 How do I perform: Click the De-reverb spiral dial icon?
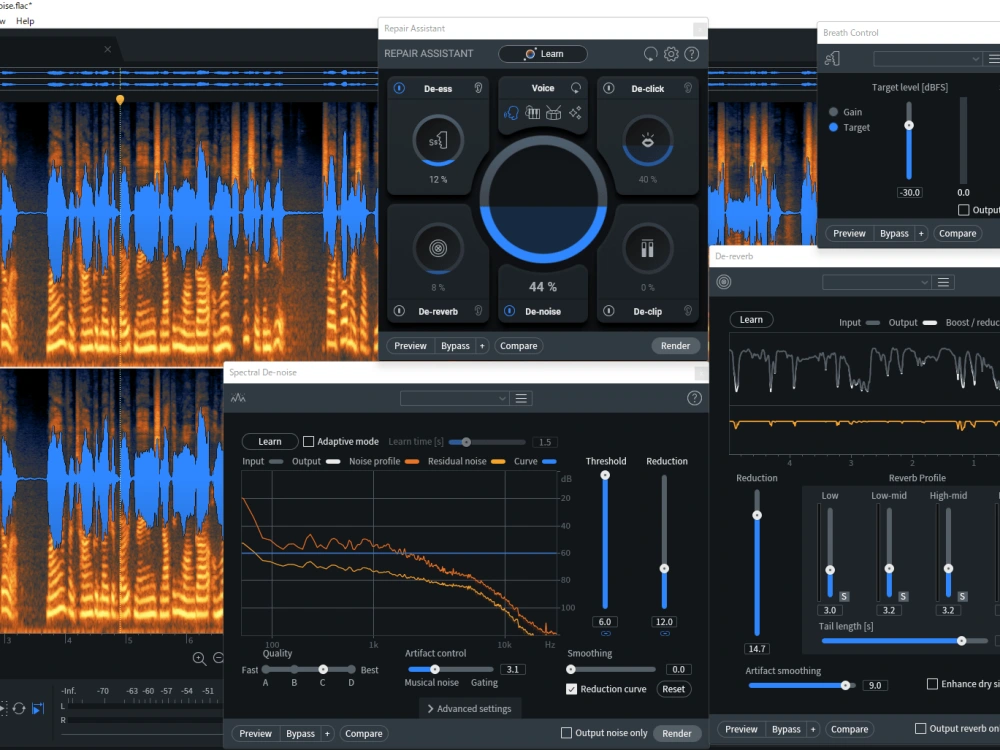point(438,248)
